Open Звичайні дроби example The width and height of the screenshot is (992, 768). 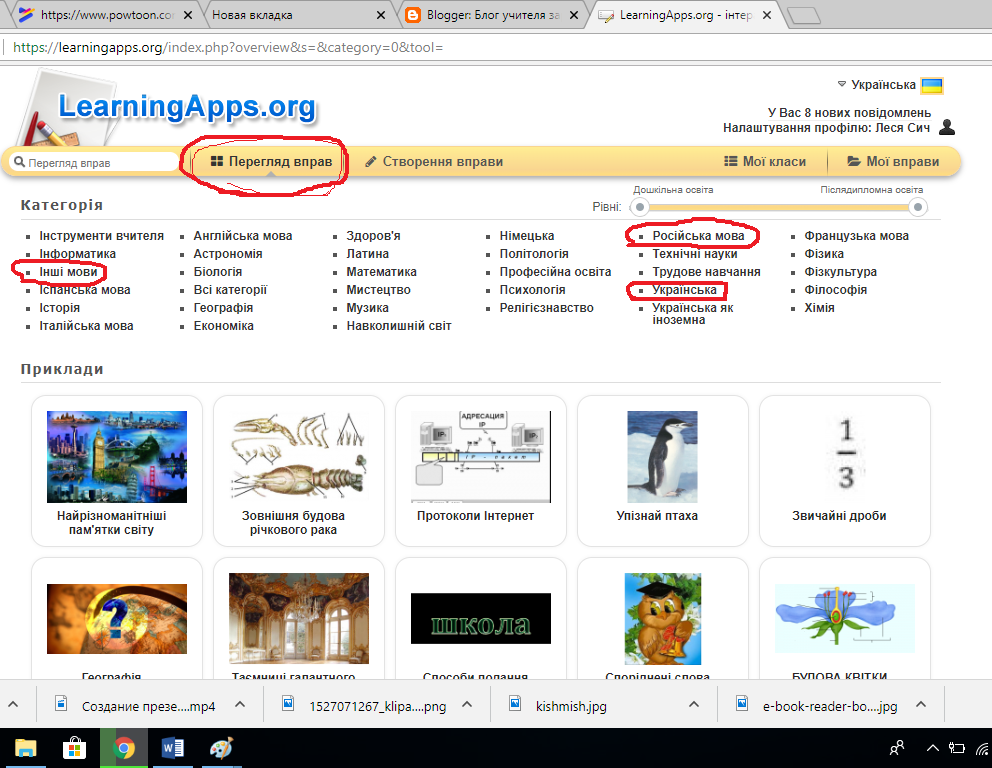tap(845, 471)
